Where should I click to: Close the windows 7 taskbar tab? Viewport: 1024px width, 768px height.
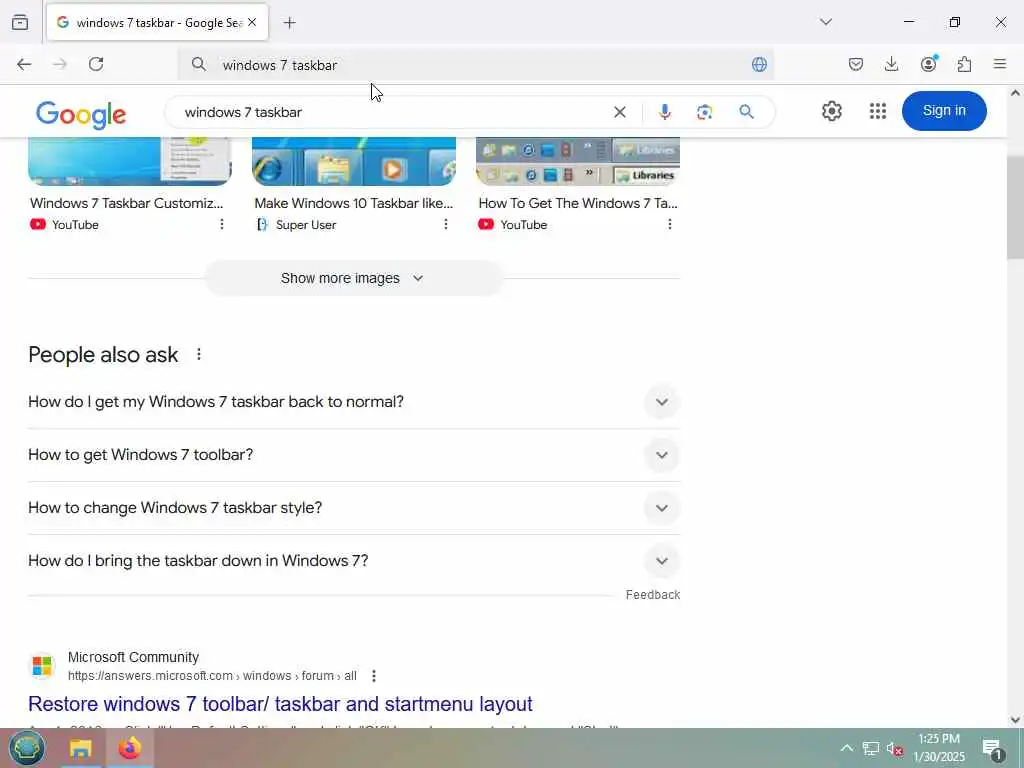[x=252, y=22]
